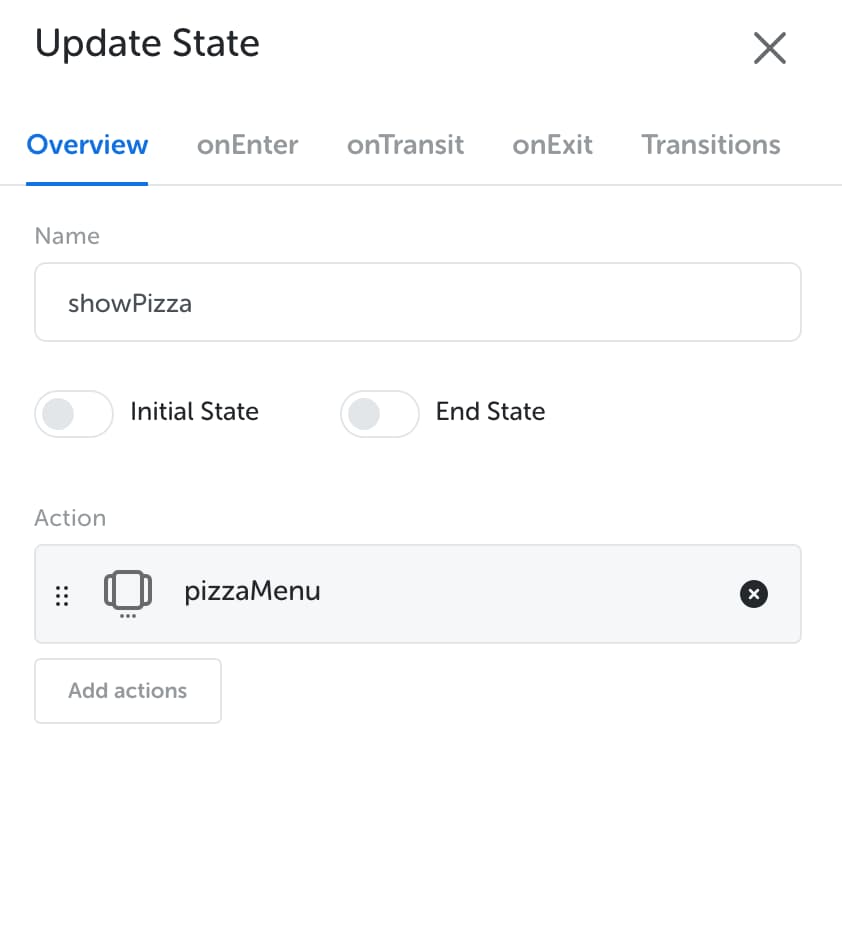Go to the onExit tab
Screen dimensions: 842x926
[552, 145]
